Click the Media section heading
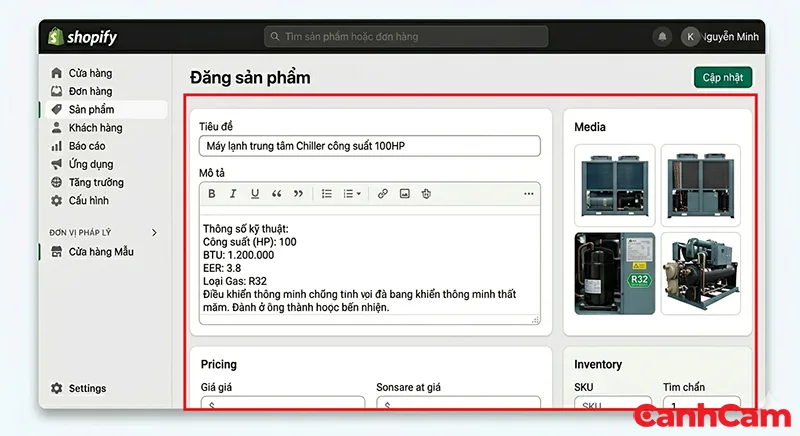Image resolution: width=800 pixels, height=436 pixels. click(x=590, y=127)
